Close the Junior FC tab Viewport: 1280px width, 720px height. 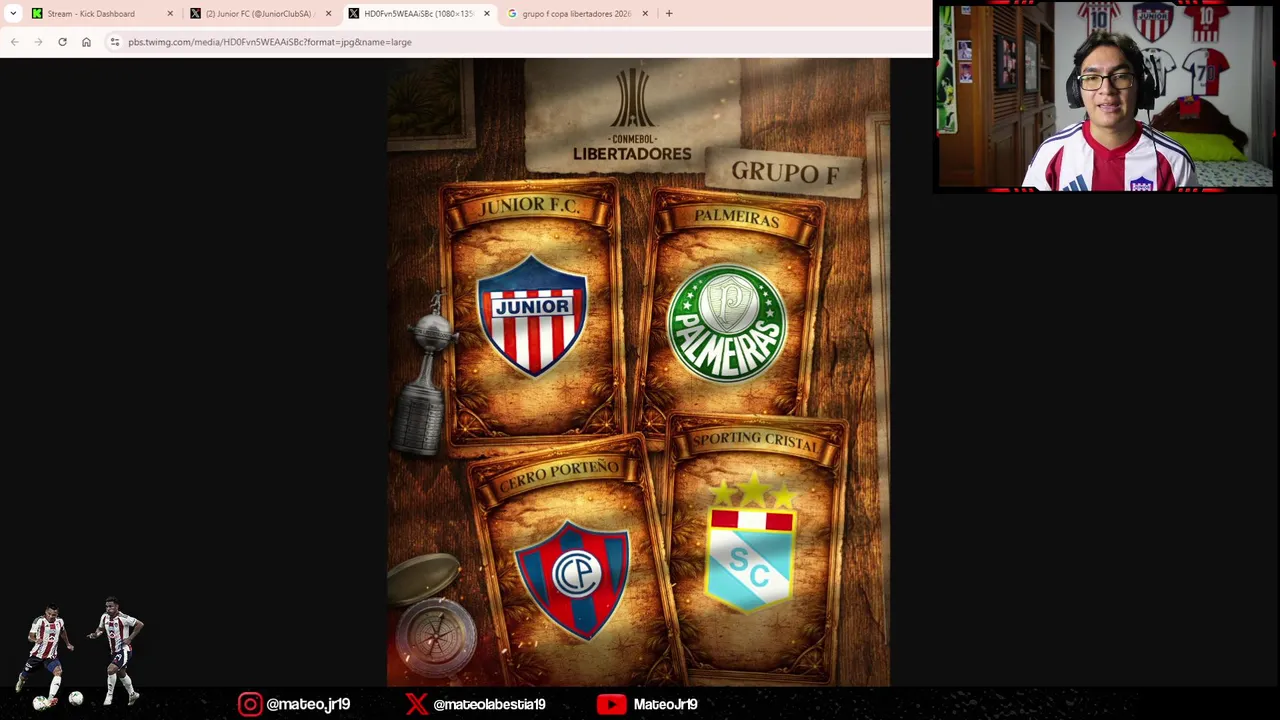(328, 14)
